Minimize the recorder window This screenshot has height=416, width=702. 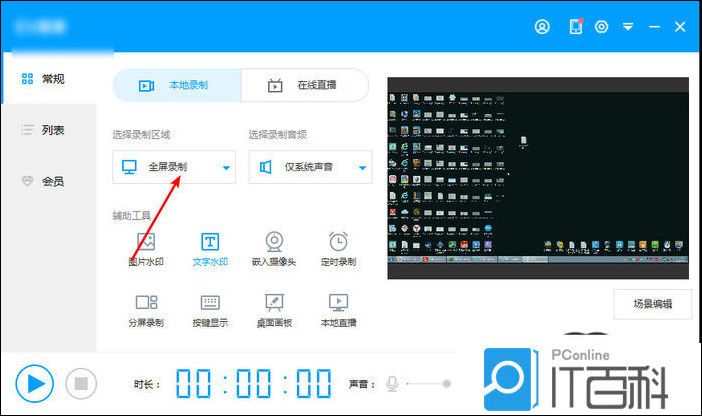point(654,27)
